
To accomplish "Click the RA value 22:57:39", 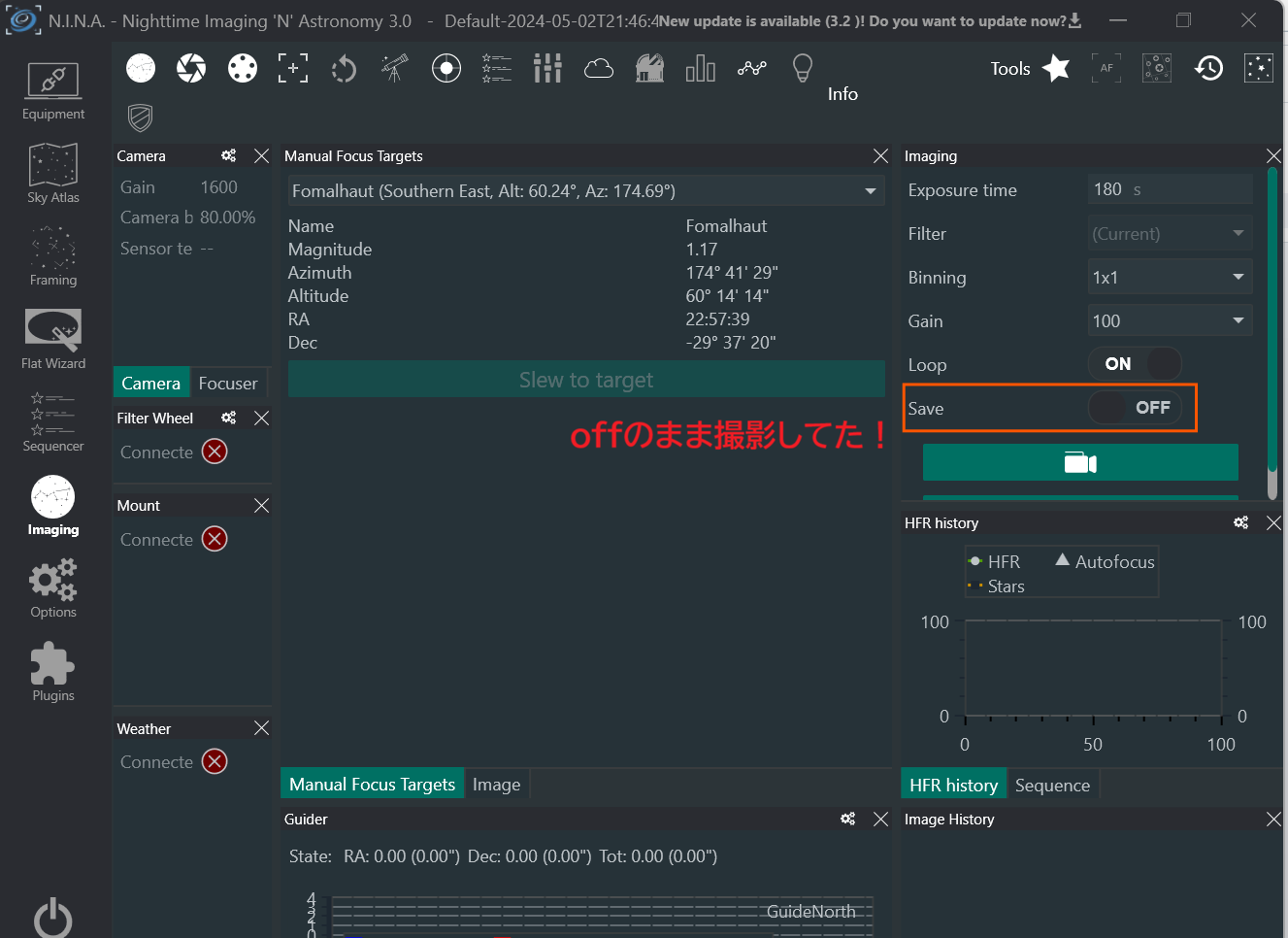I will [x=717, y=318].
